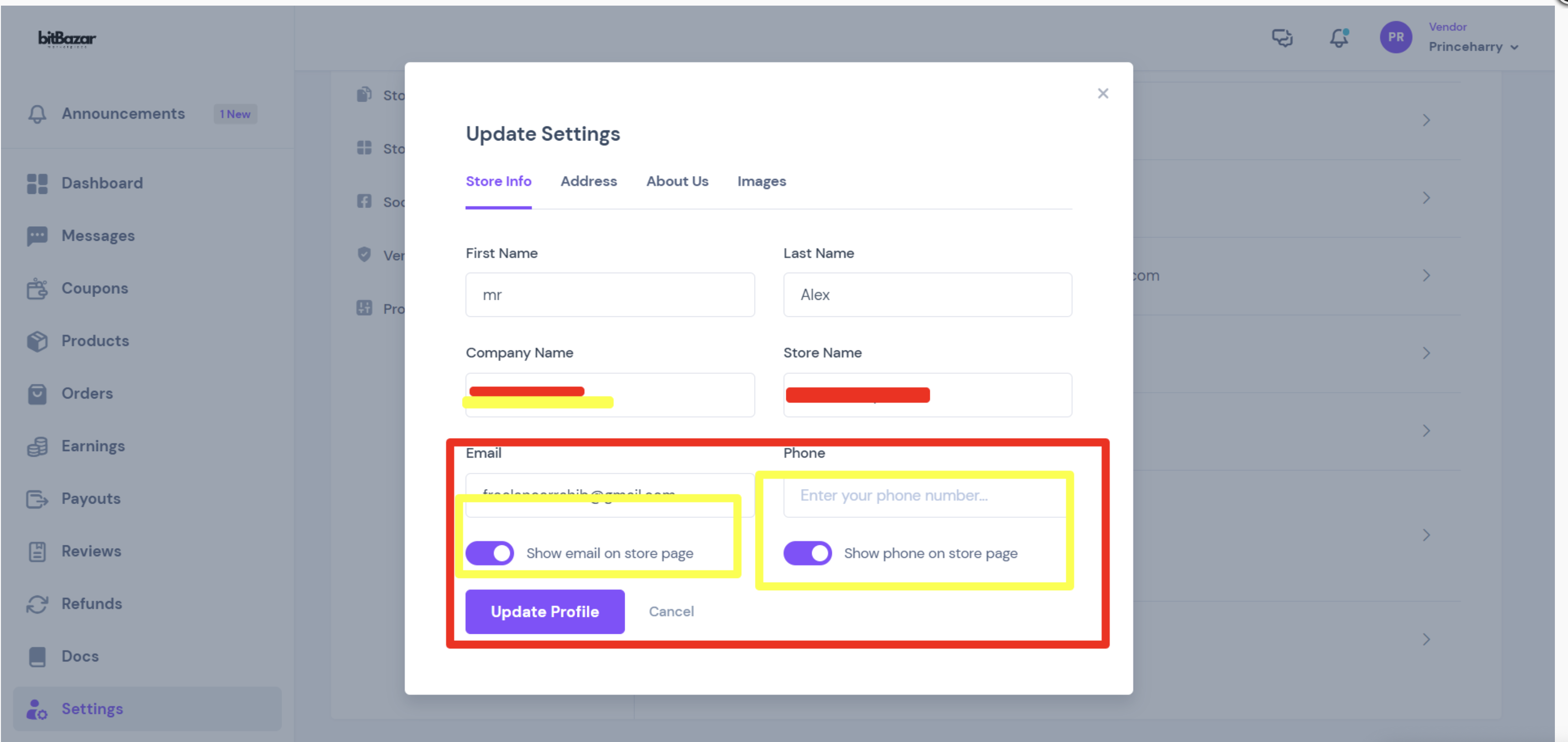
Task: Select the Earnings coins icon
Action: pos(37,446)
